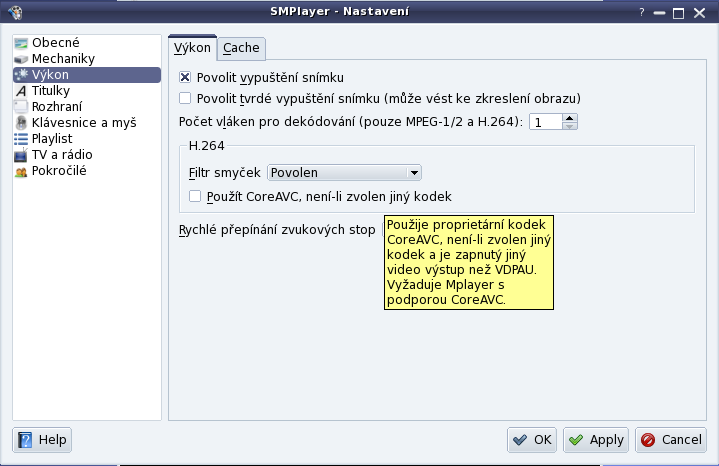Select the Mechaniky label in the sidebar
The height and width of the screenshot is (466, 719).
pyautogui.click(x=63, y=59)
